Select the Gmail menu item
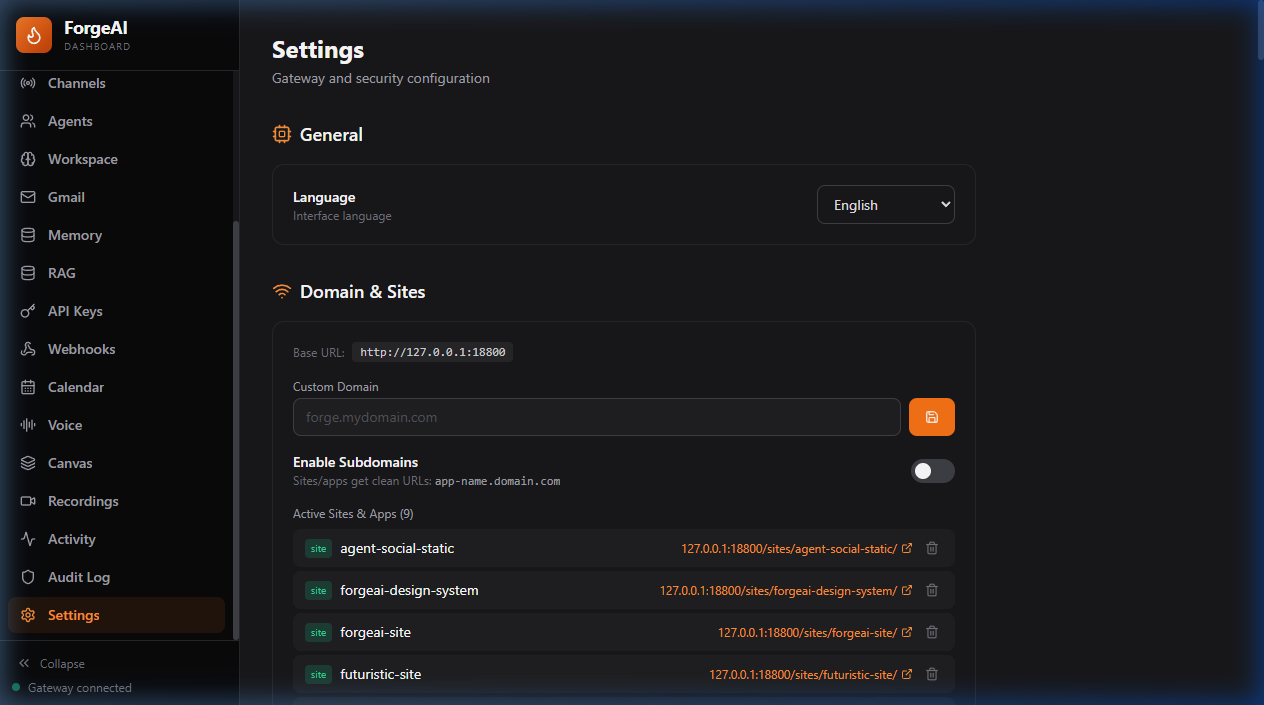1264x705 pixels. click(116, 197)
